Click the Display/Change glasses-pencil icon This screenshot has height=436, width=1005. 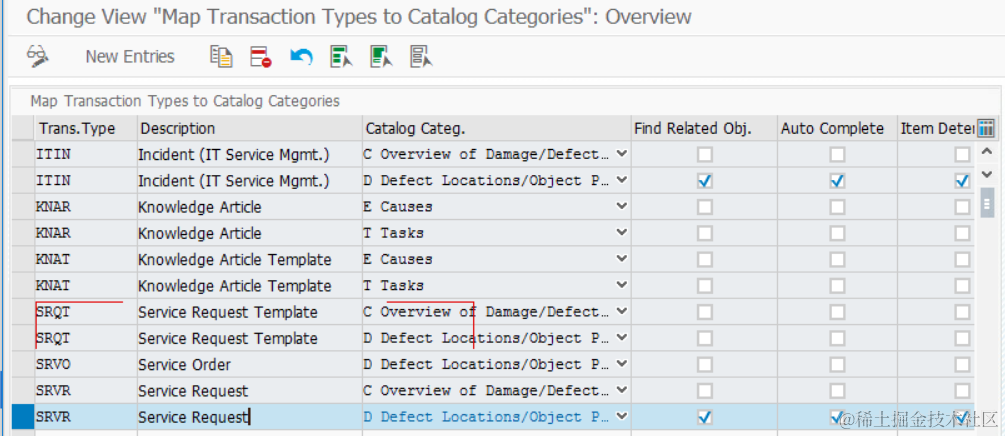point(38,56)
